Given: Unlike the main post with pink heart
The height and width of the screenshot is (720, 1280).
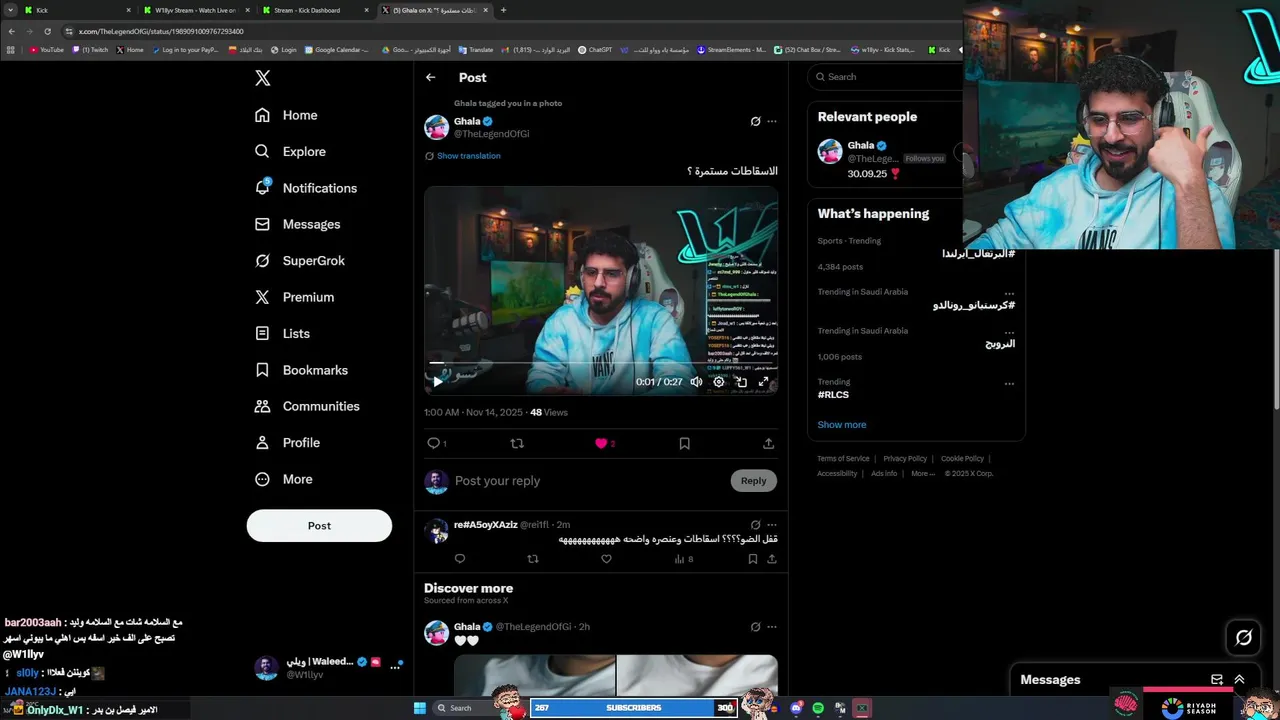Looking at the screenshot, I should (601, 443).
